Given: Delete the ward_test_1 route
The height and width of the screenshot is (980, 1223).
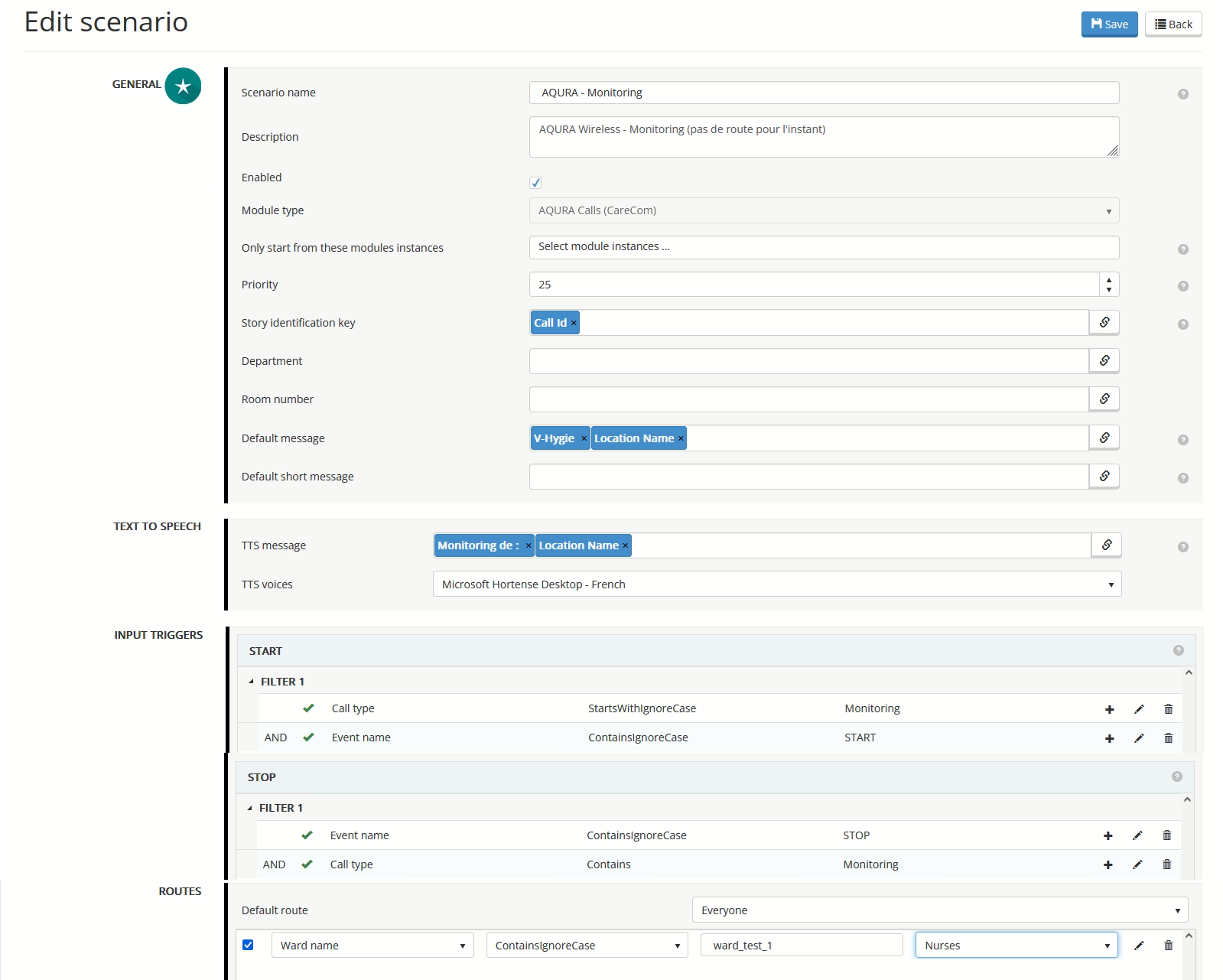Looking at the screenshot, I should pyautogui.click(x=1169, y=946).
